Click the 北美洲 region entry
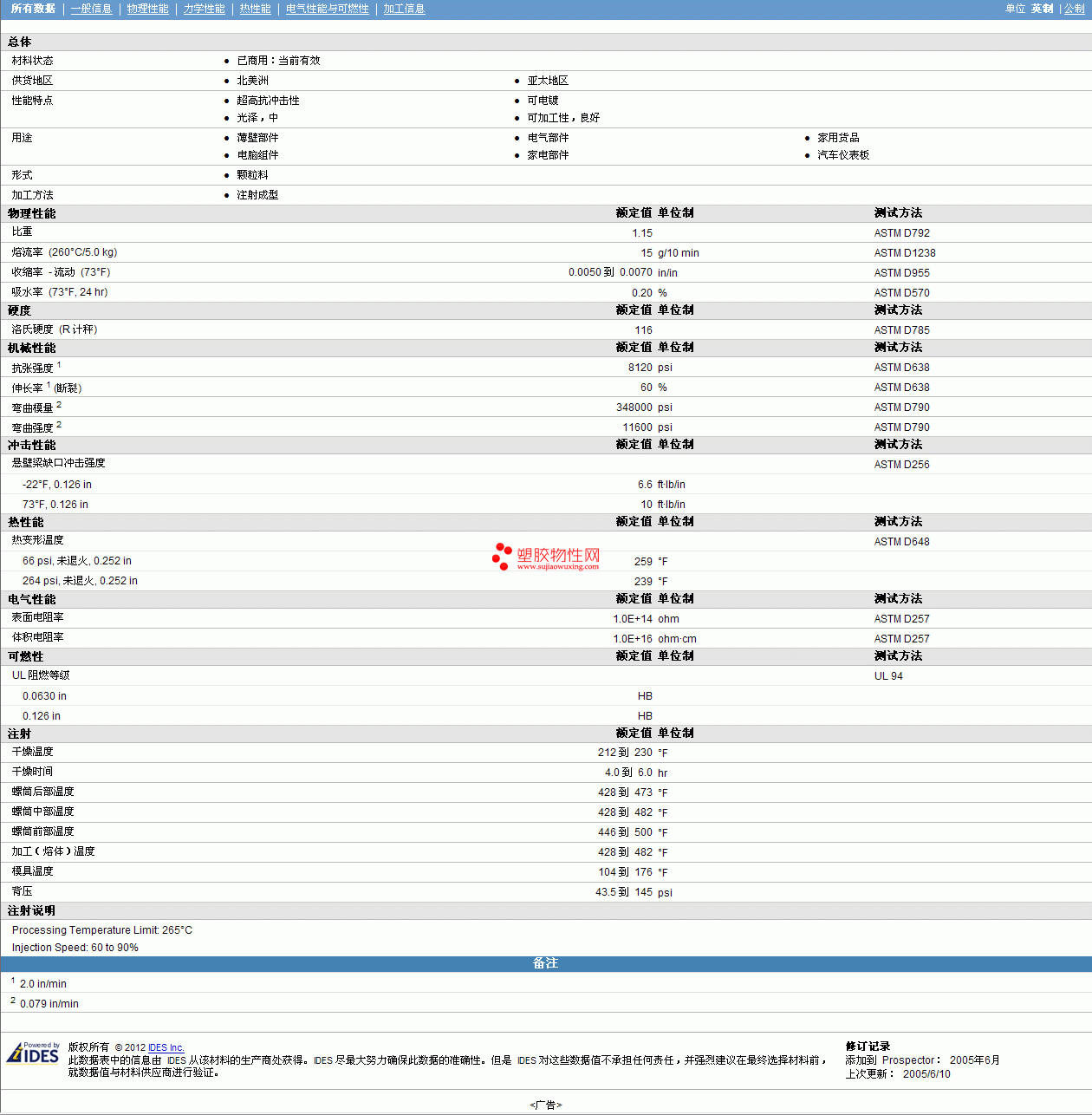This screenshot has height=1115, width=1092. (252, 81)
